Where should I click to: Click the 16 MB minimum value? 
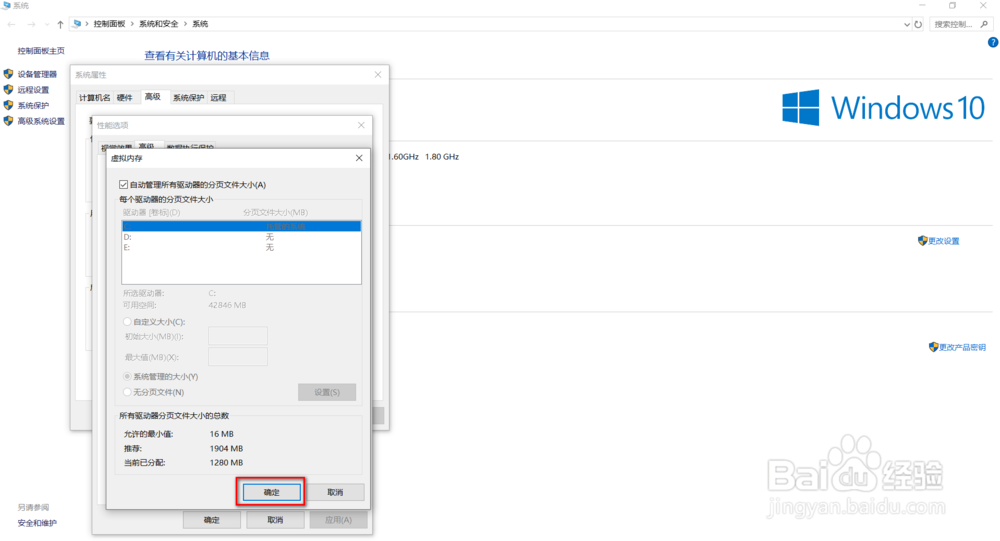click(x=221, y=434)
